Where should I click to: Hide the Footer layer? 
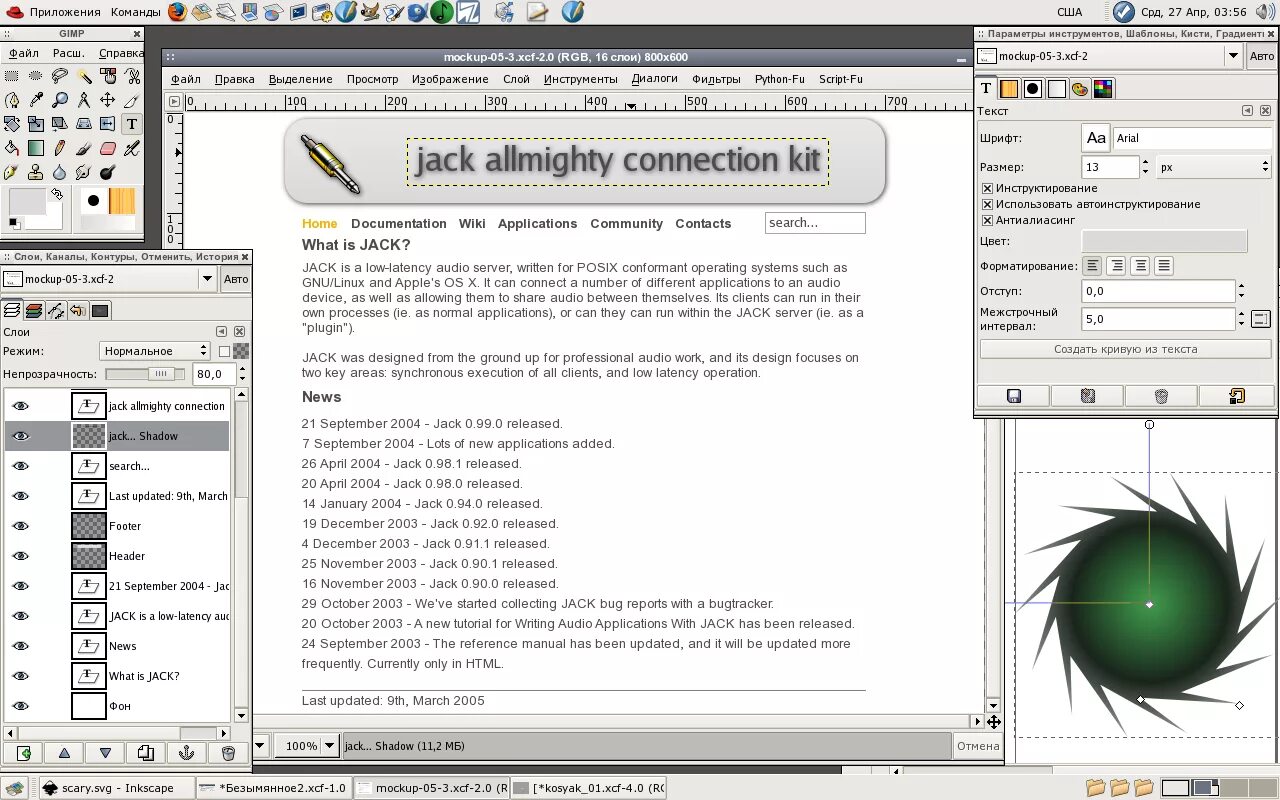[20, 526]
